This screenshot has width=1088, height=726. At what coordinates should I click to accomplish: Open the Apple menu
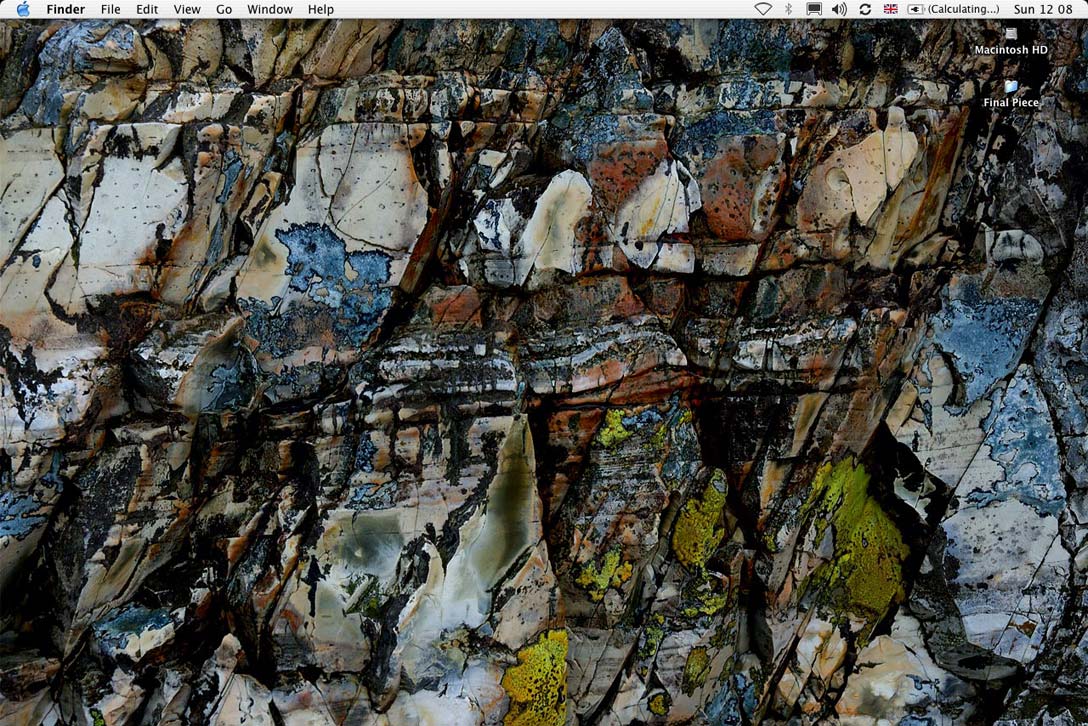[x=23, y=9]
